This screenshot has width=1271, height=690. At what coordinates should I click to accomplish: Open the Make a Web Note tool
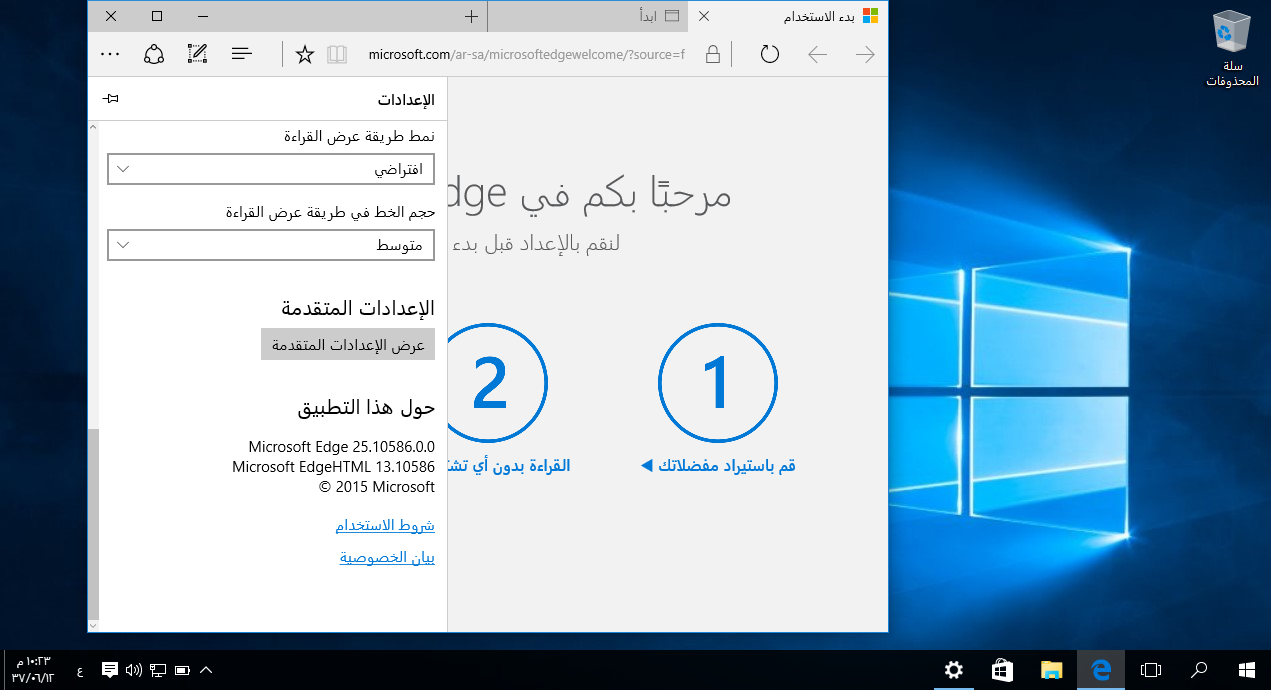tap(197, 54)
